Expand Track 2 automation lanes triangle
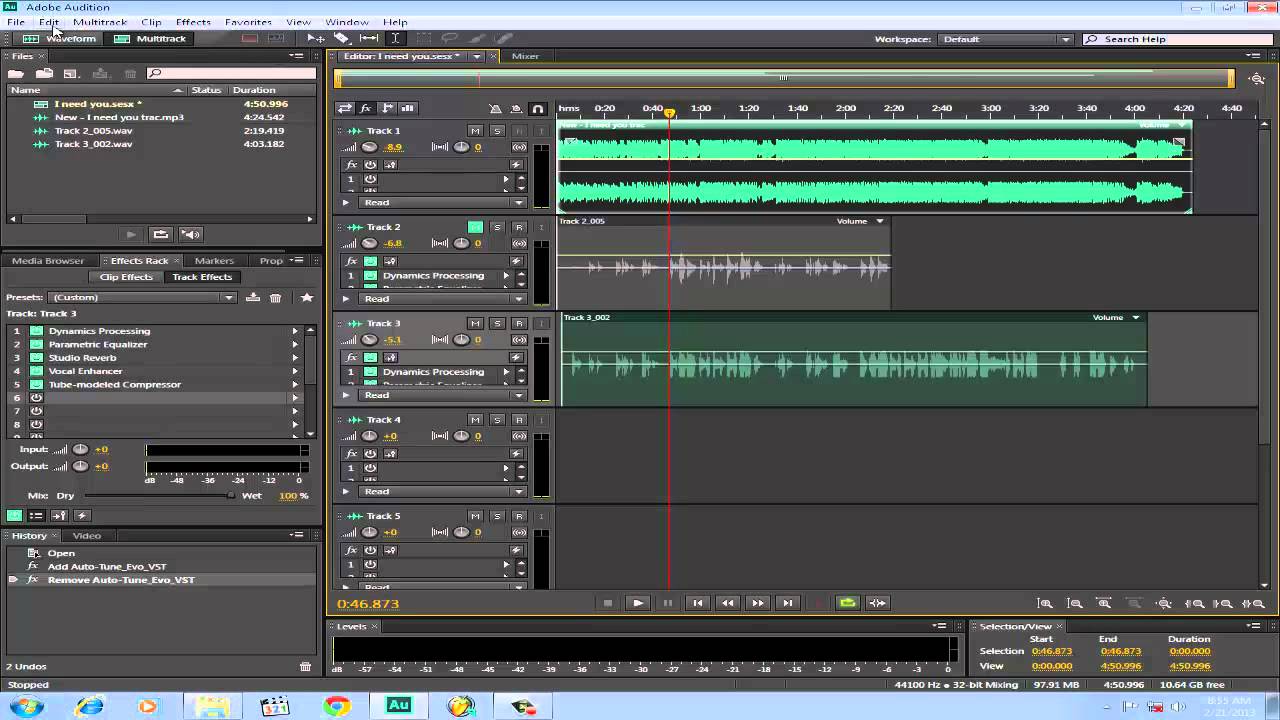 [346, 299]
